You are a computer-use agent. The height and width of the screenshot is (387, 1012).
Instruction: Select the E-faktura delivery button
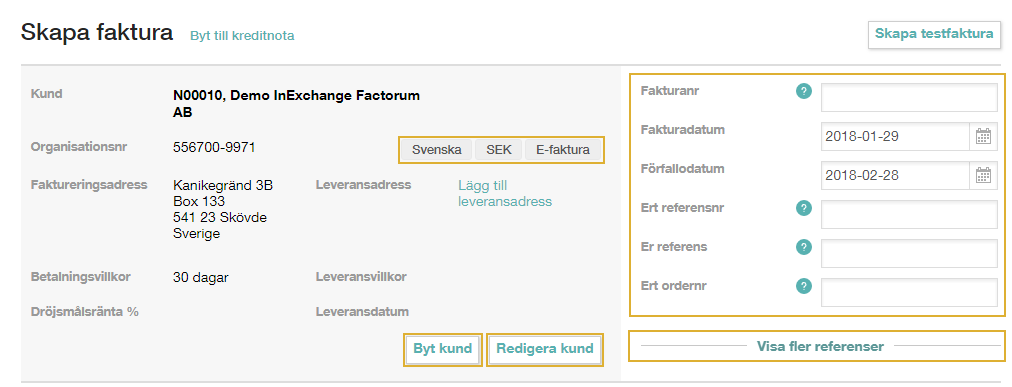click(563, 150)
